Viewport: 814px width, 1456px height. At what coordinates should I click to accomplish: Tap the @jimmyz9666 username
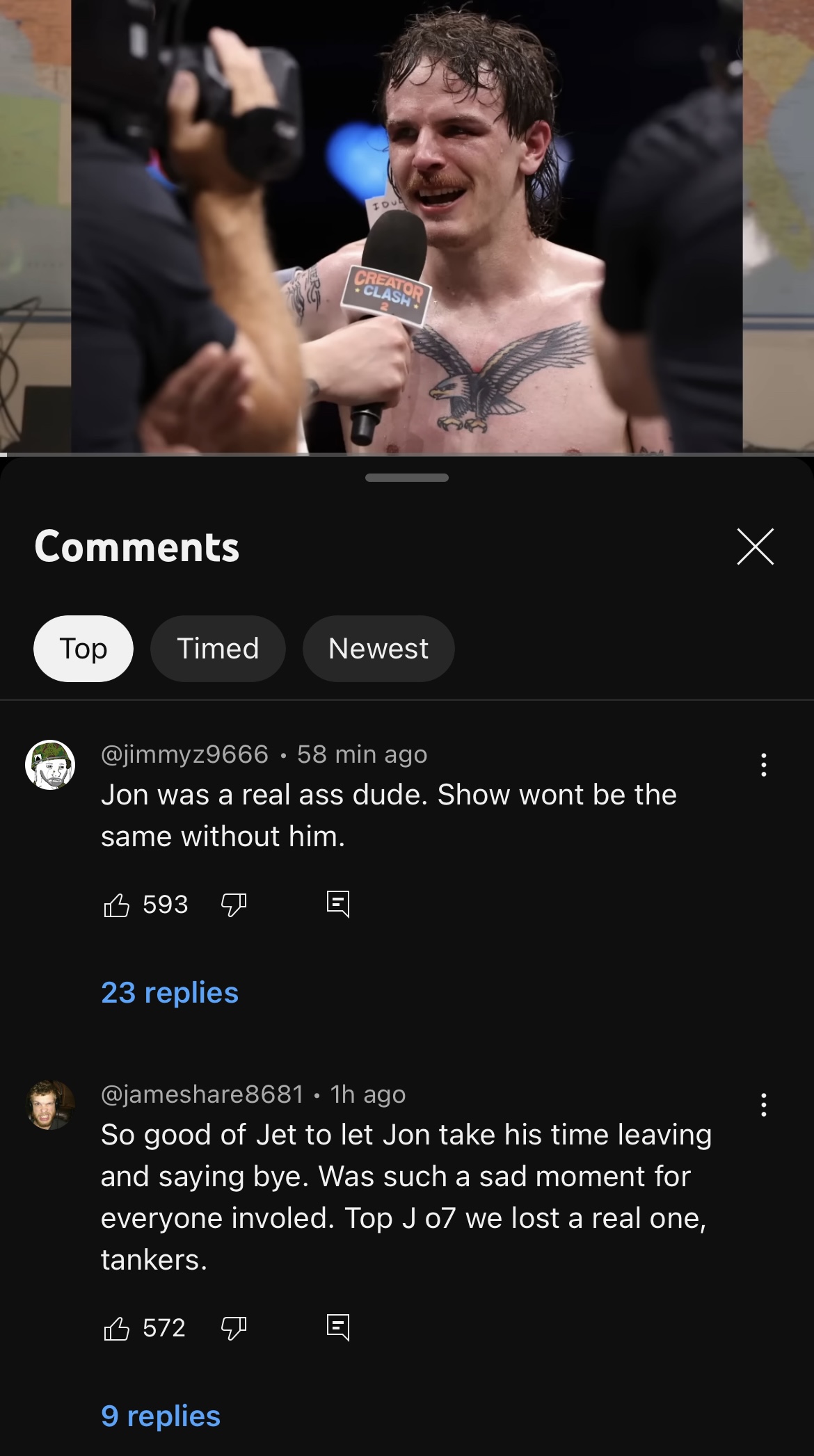pos(184,754)
